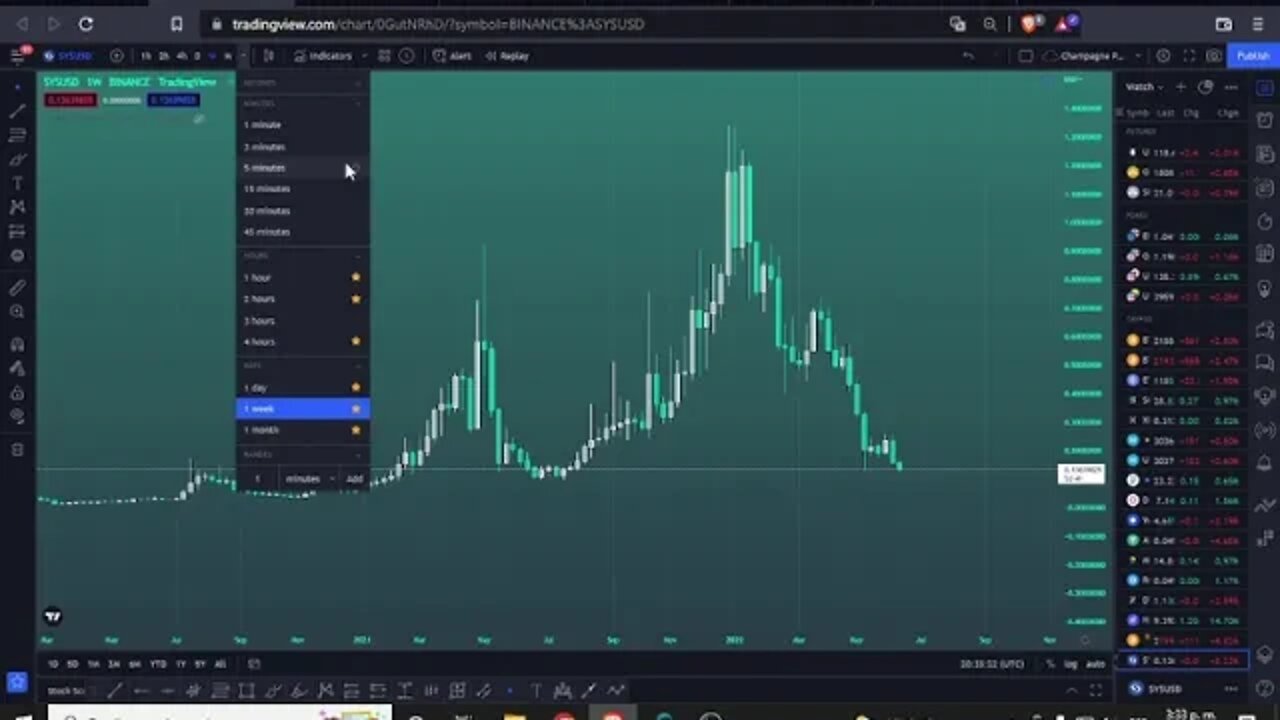
Task: Take a chart snapshot with camera icon
Action: (1213, 56)
